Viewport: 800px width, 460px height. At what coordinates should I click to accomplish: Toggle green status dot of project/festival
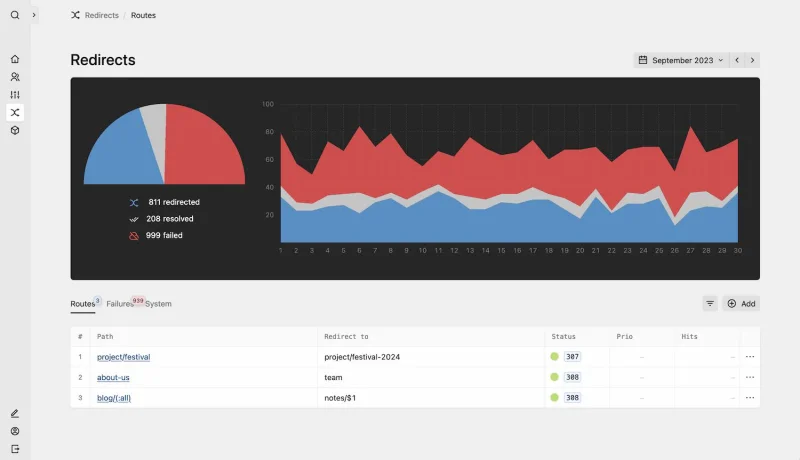555,356
